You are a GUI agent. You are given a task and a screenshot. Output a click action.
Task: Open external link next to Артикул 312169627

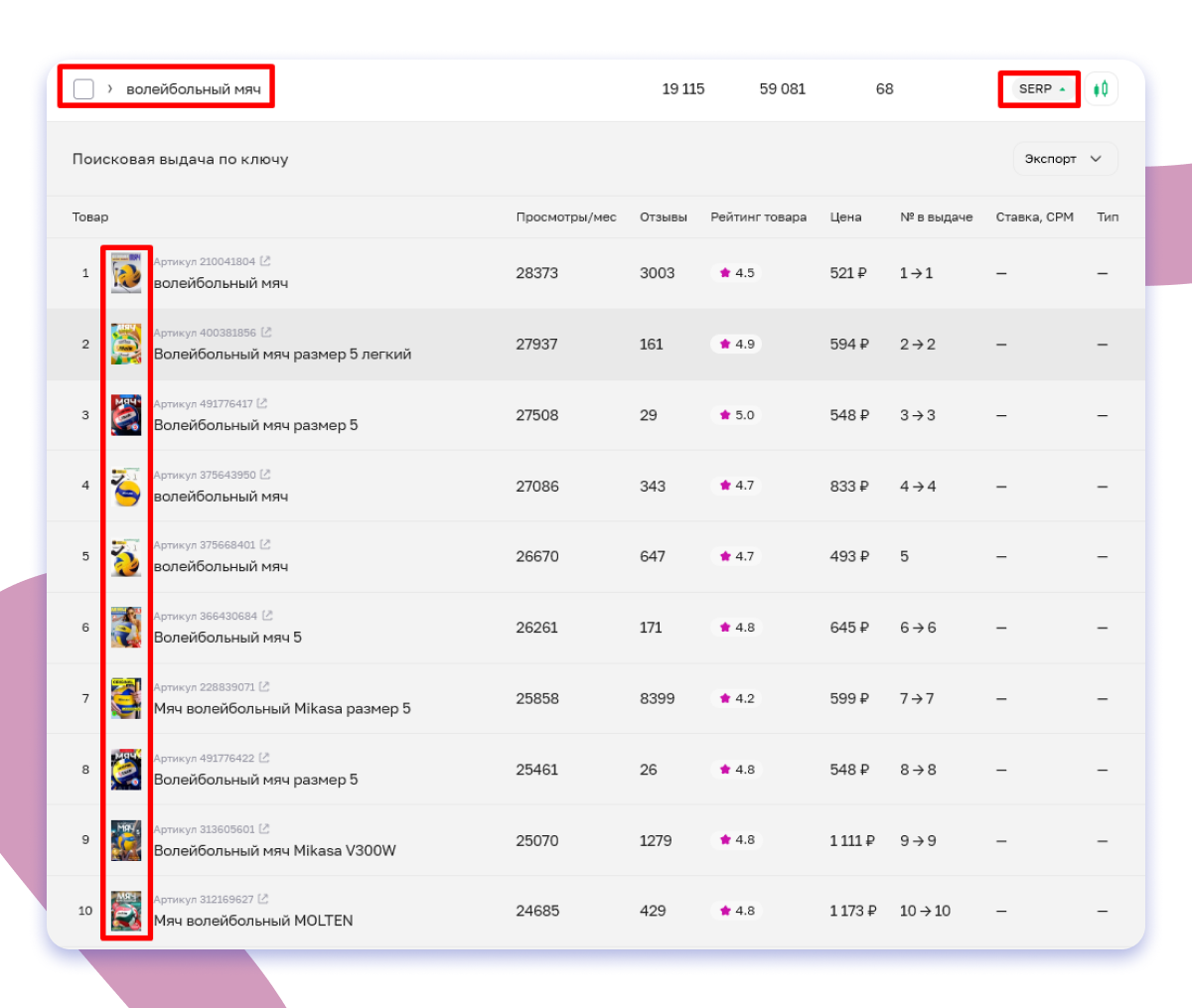pos(263,899)
